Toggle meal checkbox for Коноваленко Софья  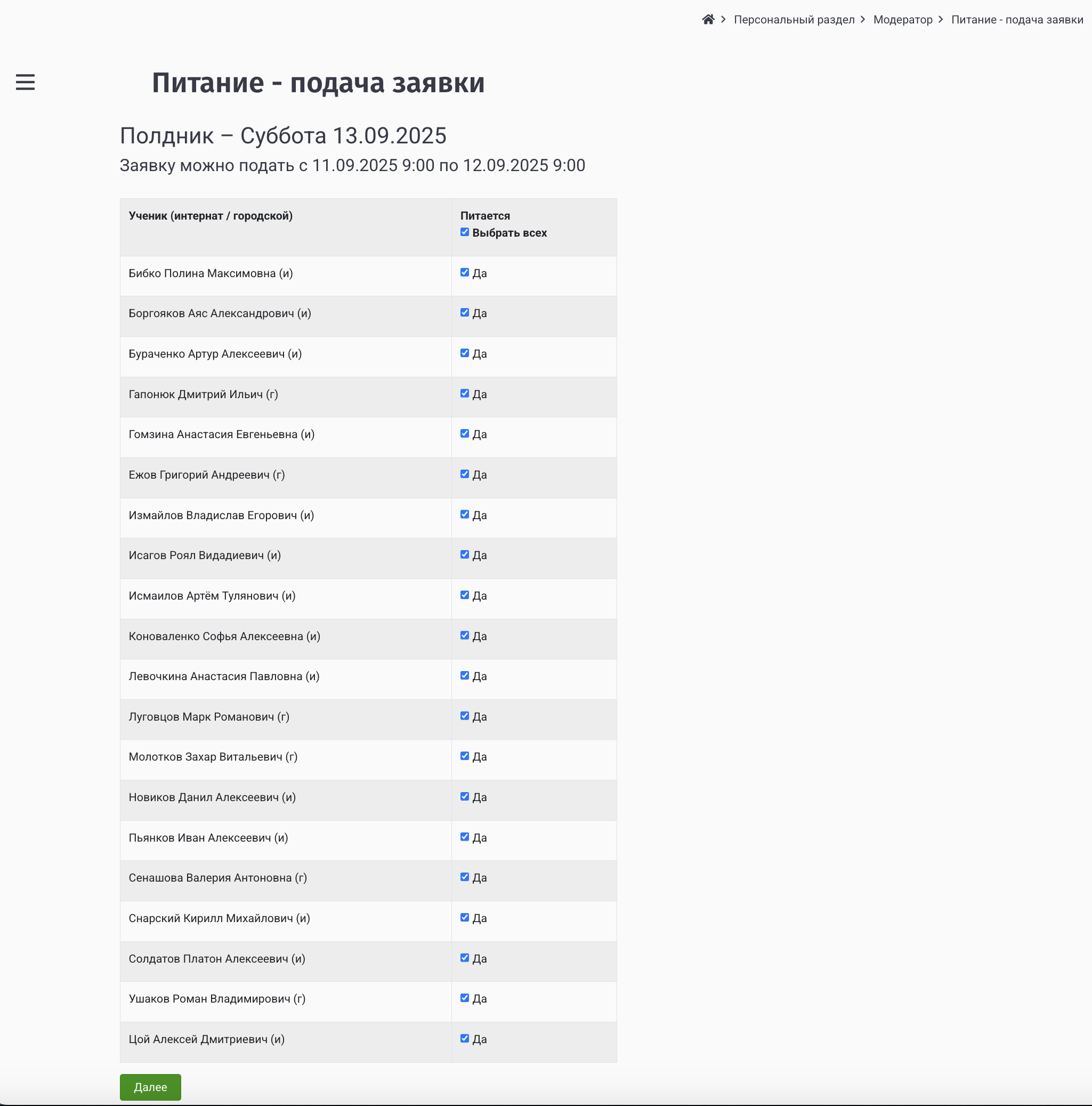tap(464, 635)
